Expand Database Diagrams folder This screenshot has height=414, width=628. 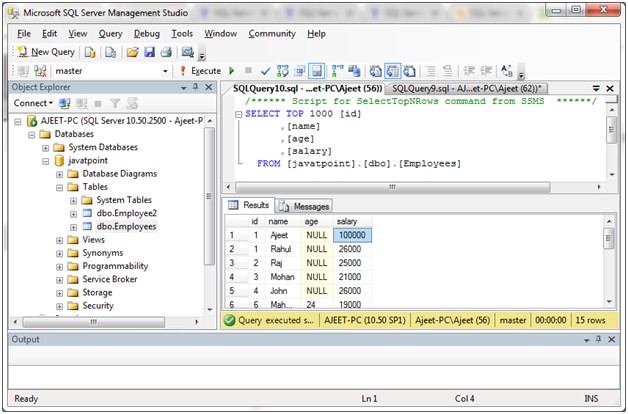(x=59, y=175)
